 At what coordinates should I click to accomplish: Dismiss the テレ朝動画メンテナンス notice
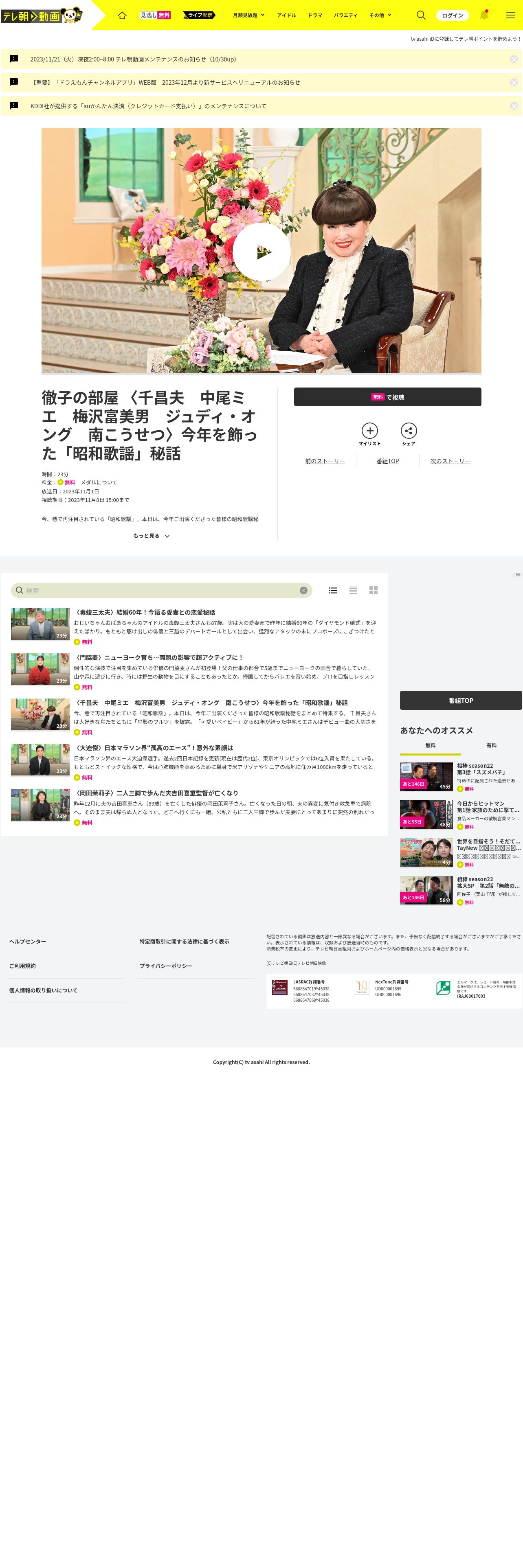pyautogui.click(x=514, y=59)
